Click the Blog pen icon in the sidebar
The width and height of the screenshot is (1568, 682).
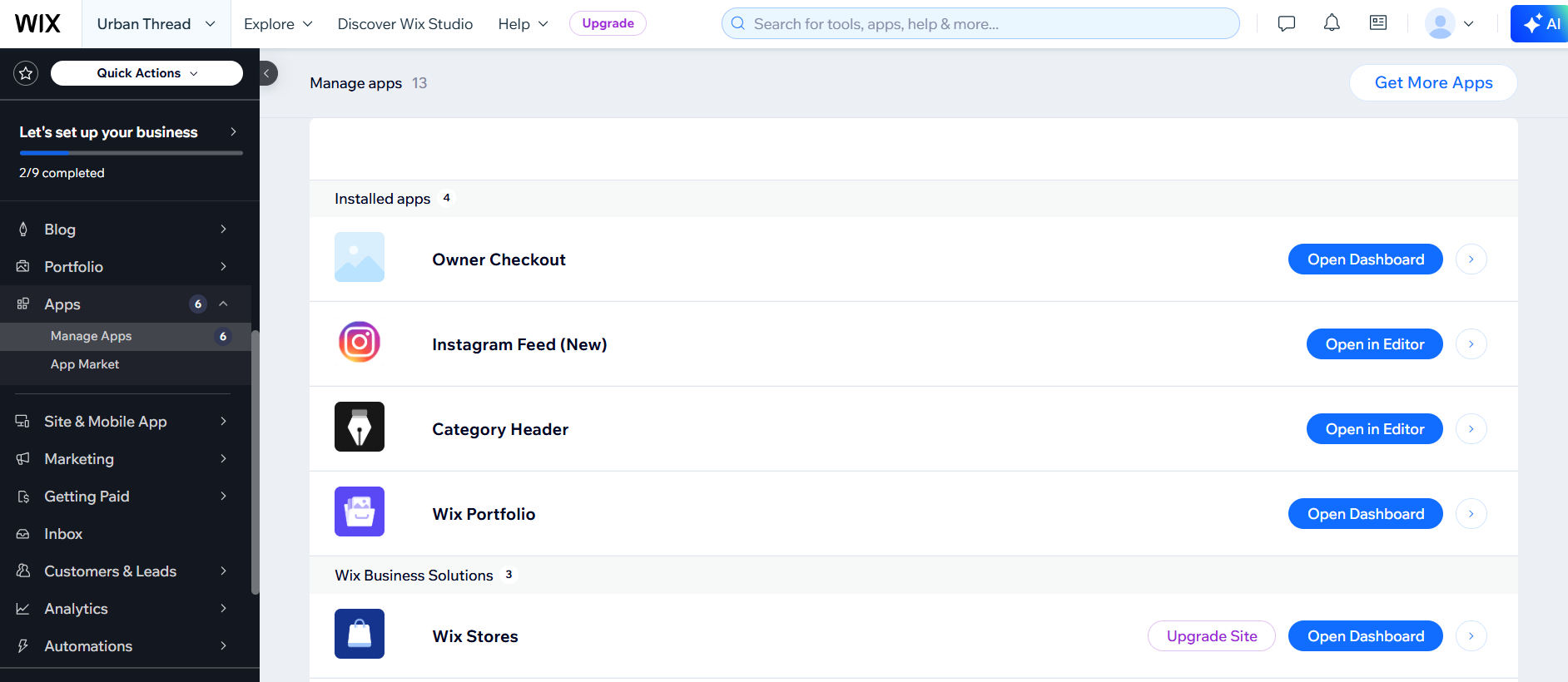point(23,230)
